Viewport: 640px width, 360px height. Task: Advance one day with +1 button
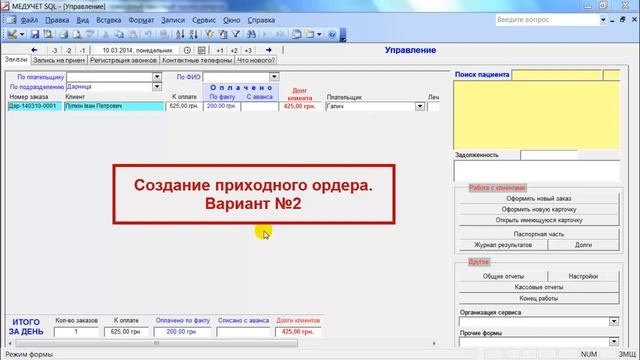pos(220,51)
